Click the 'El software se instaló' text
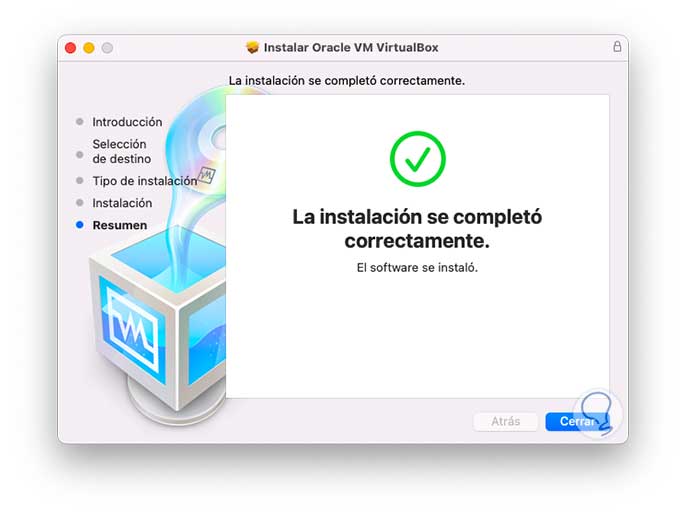 tap(417, 268)
